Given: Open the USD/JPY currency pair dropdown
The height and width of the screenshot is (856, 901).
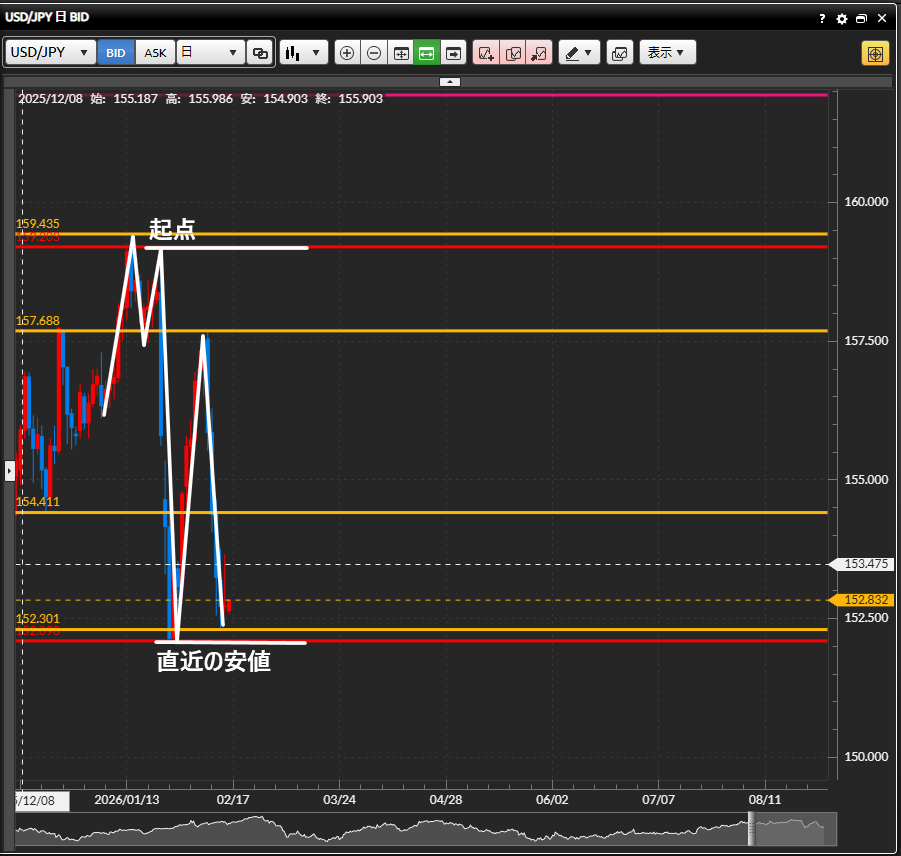Looking at the screenshot, I should pyautogui.click(x=50, y=53).
